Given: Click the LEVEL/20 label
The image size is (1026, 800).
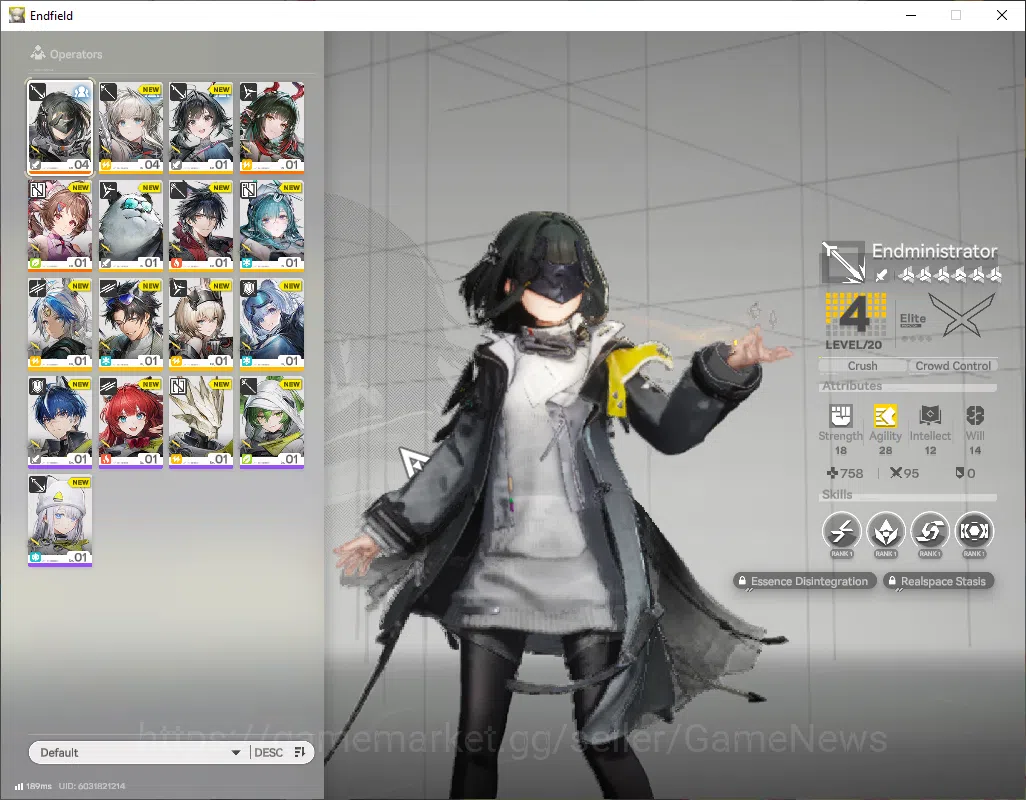Looking at the screenshot, I should pyautogui.click(x=853, y=345).
